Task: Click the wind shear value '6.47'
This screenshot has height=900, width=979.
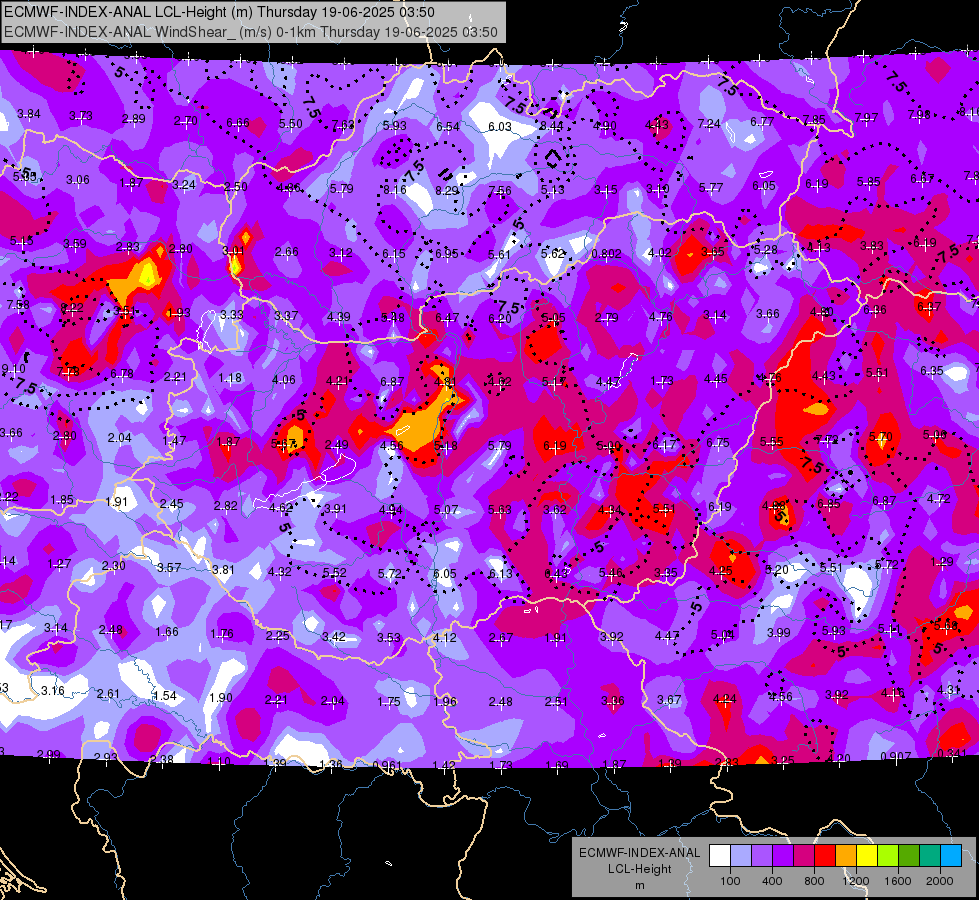Action: 447,318
